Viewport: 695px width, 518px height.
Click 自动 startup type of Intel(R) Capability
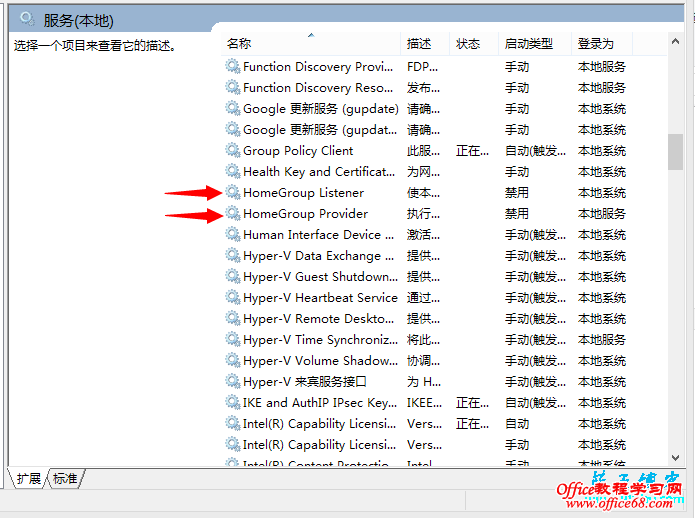pyautogui.click(x=517, y=424)
